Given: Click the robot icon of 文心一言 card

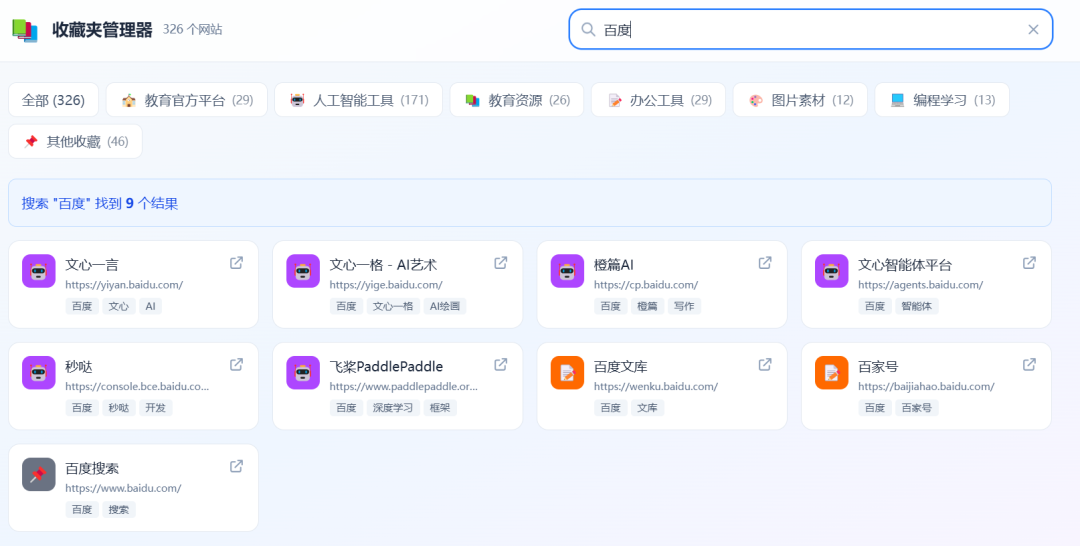Looking at the screenshot, I should (x=39, y=271).
